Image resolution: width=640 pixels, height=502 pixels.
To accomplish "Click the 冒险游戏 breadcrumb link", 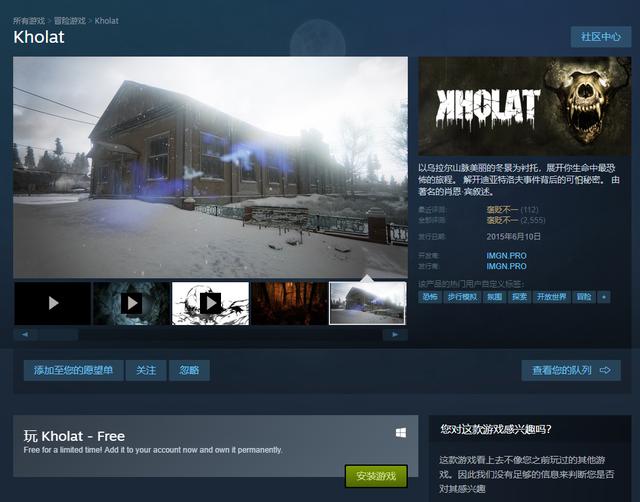I will 70,21.
